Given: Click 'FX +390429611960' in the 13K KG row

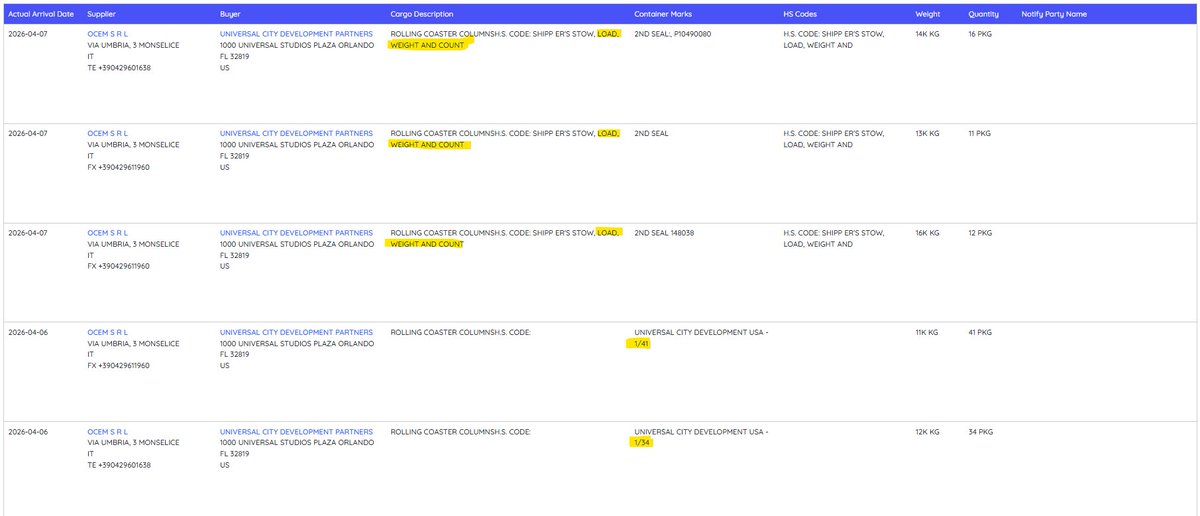Looking at the screenshot, I should click(x=119, y=167).
